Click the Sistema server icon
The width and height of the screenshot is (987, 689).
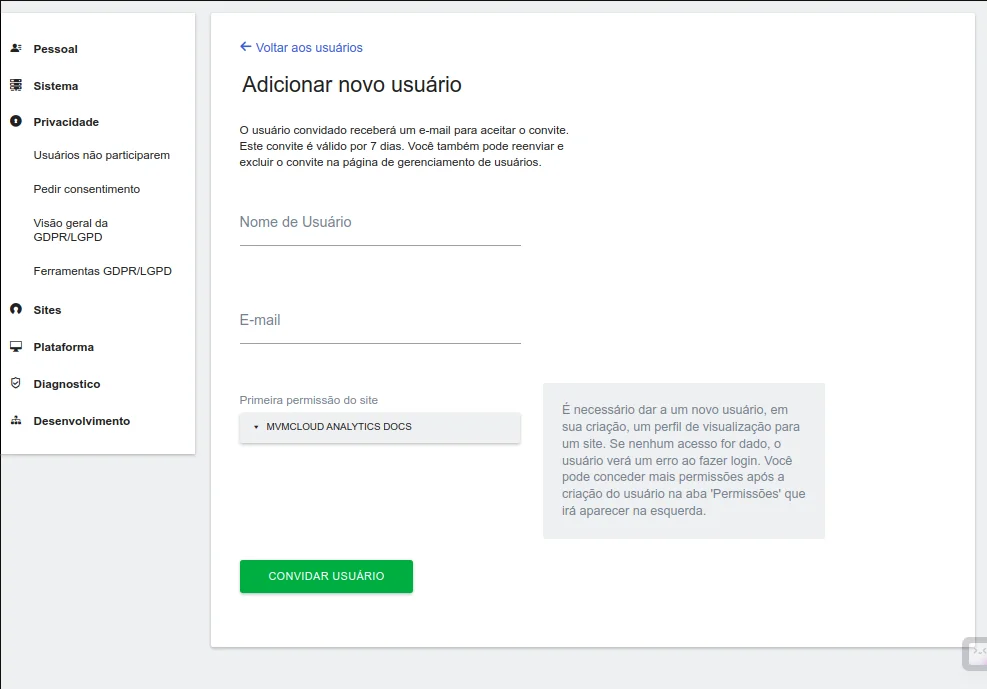point(16,86)
